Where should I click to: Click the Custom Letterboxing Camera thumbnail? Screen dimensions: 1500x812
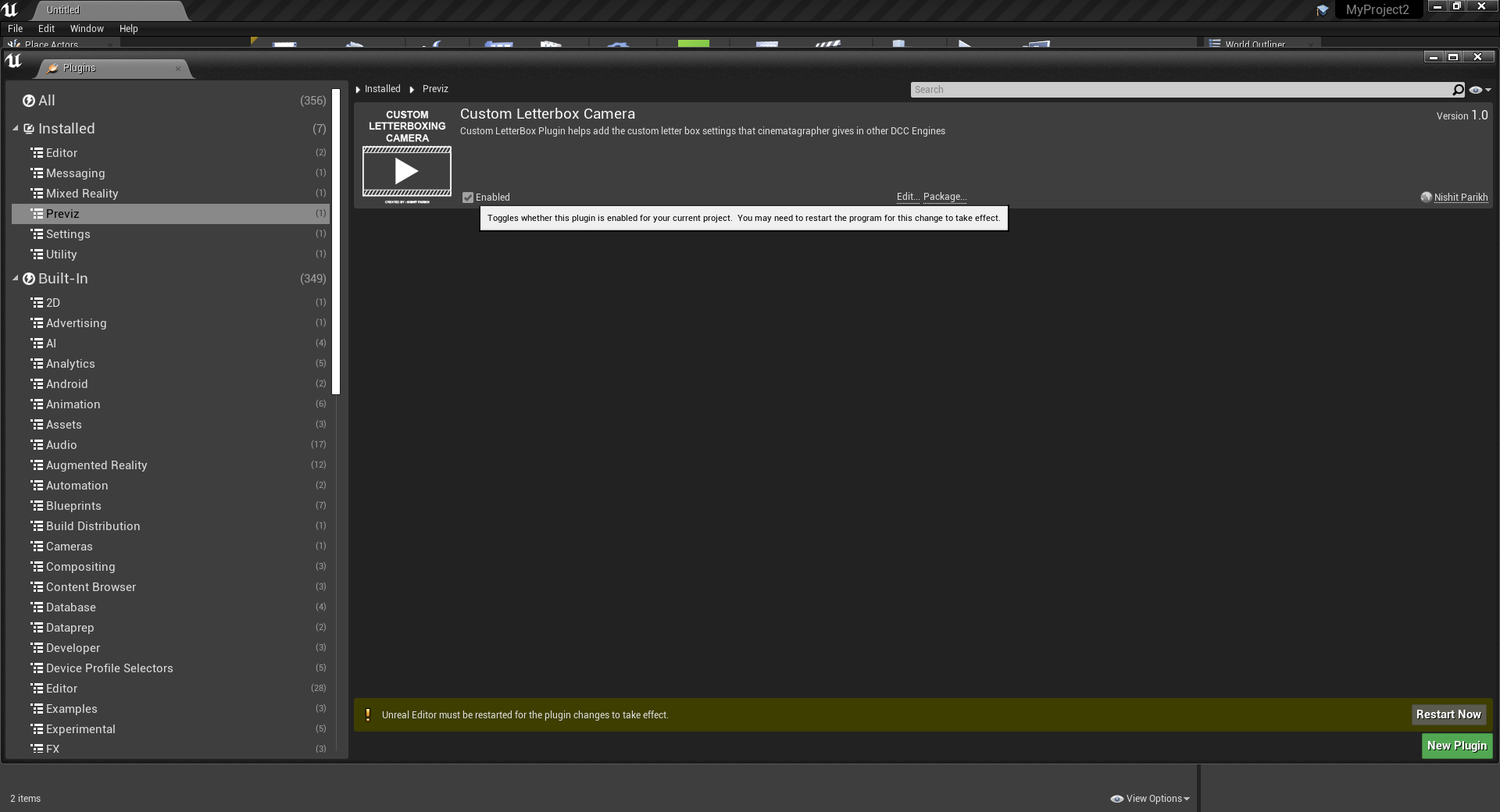pos(407,156)
